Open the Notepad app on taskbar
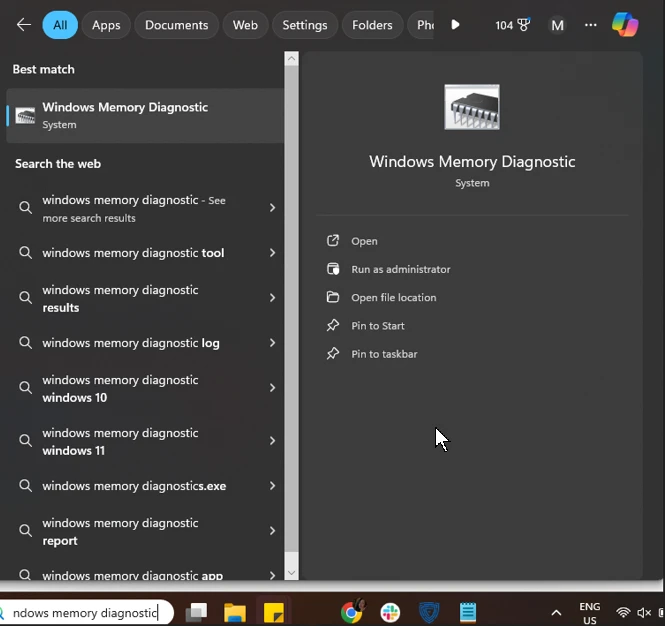Image resolution: width=665 pixels, height=626 pixels. click(x=468, y=612)
